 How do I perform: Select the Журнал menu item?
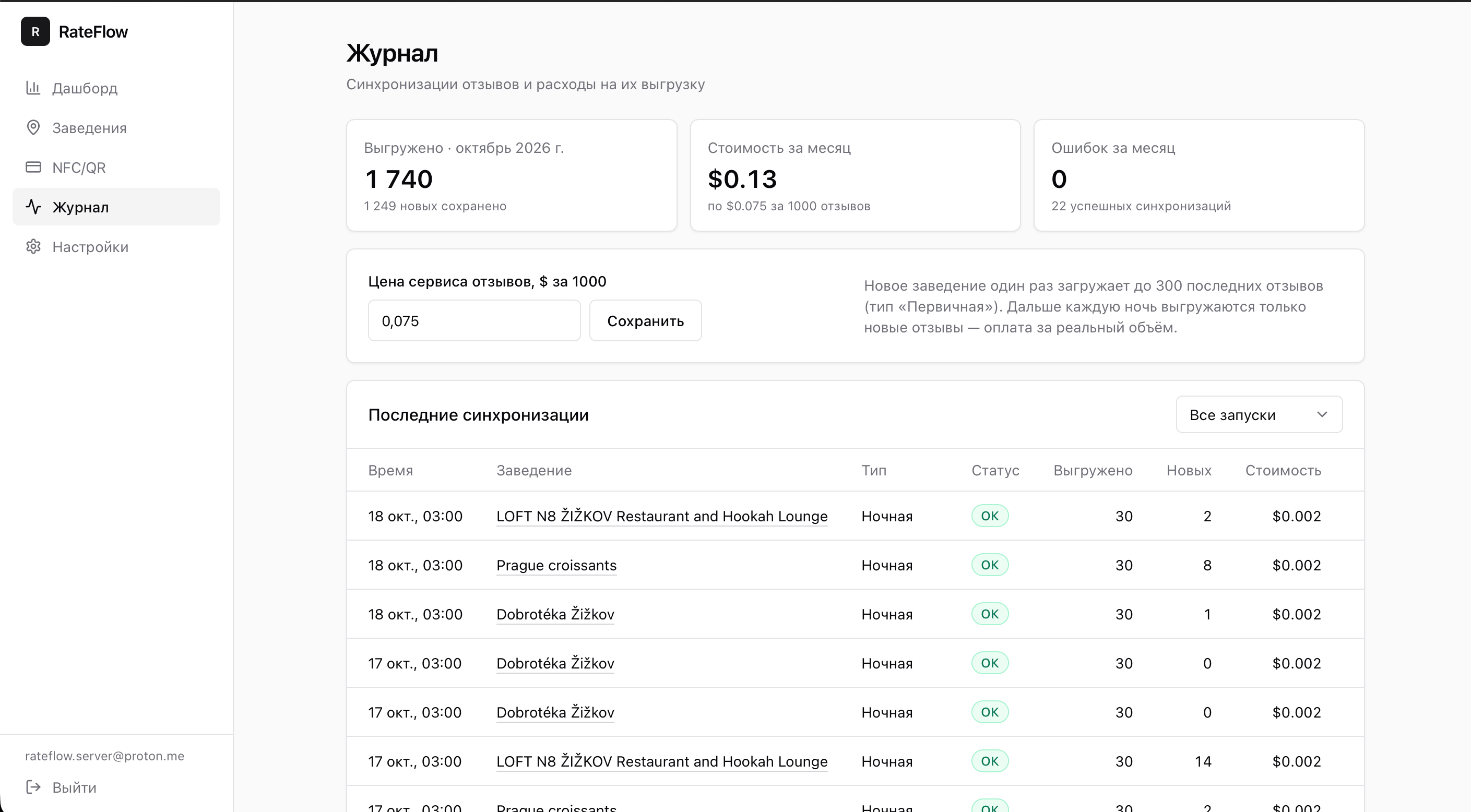[x=116, y=207]
